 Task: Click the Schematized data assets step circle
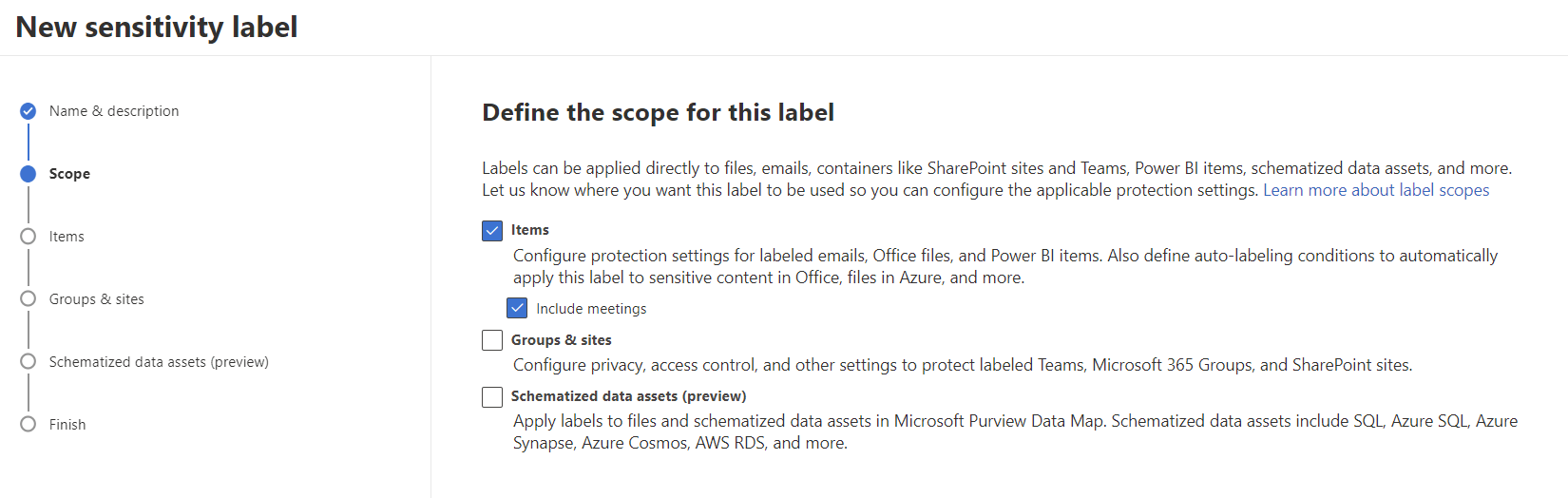[x=29, y=362]
